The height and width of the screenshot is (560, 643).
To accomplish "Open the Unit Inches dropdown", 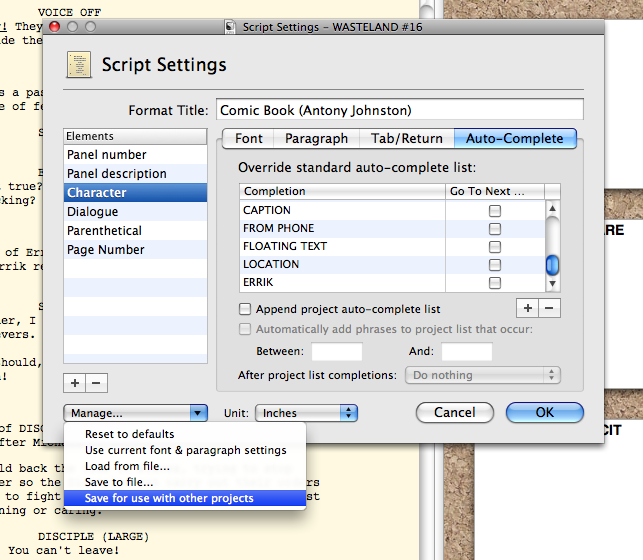I will pos(306,413).
